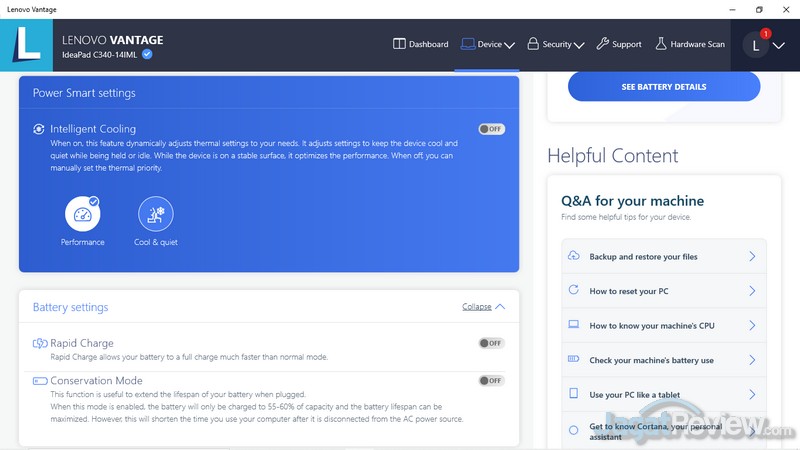Click the Support wrench icon

[x=602, y=44]
